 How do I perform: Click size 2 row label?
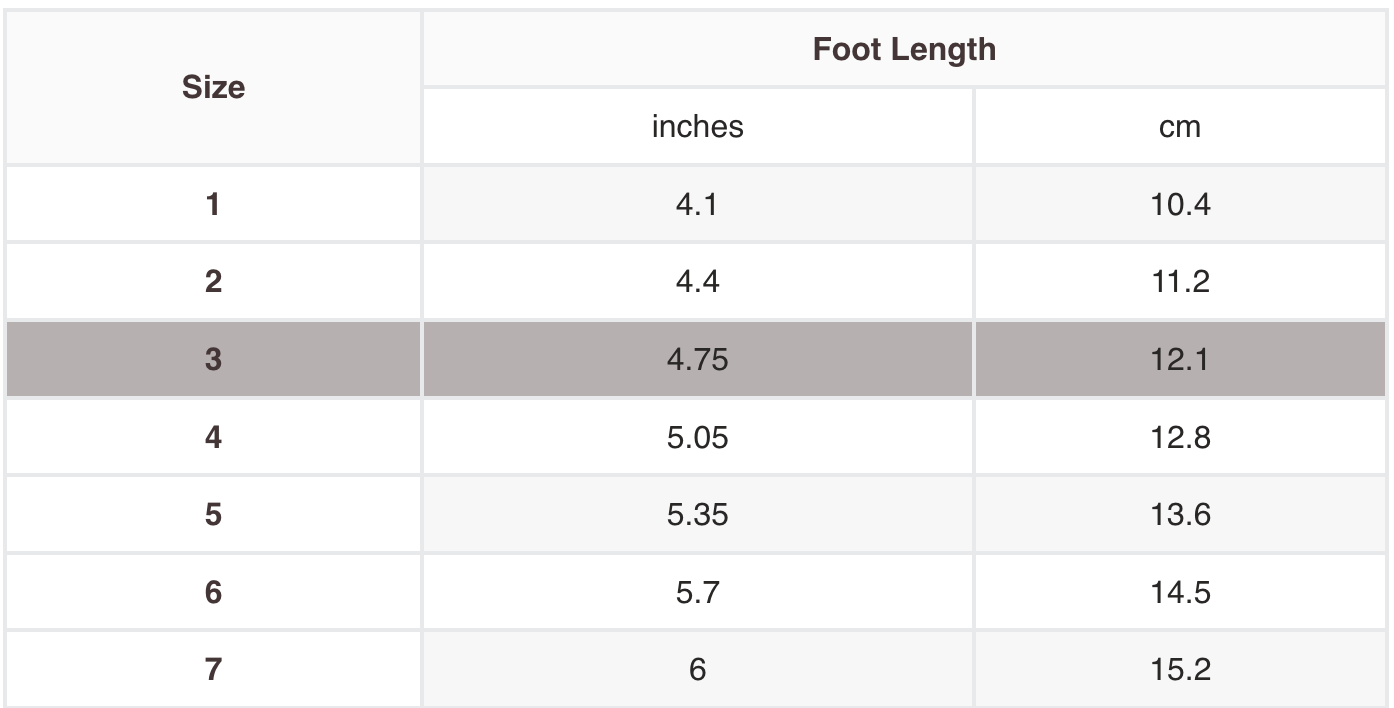(213, 281)
